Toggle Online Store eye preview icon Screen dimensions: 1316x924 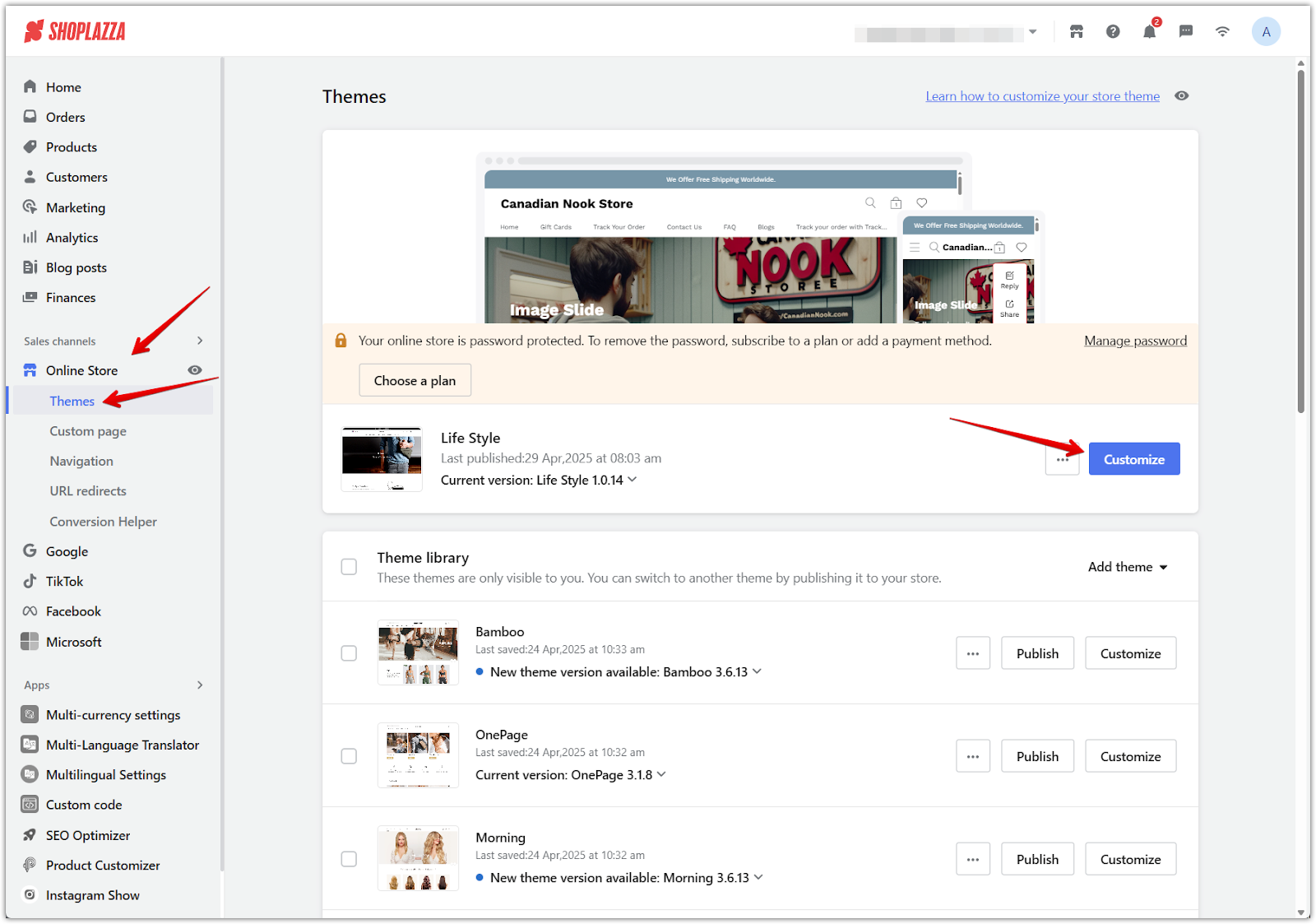click(x=195, y=370)
